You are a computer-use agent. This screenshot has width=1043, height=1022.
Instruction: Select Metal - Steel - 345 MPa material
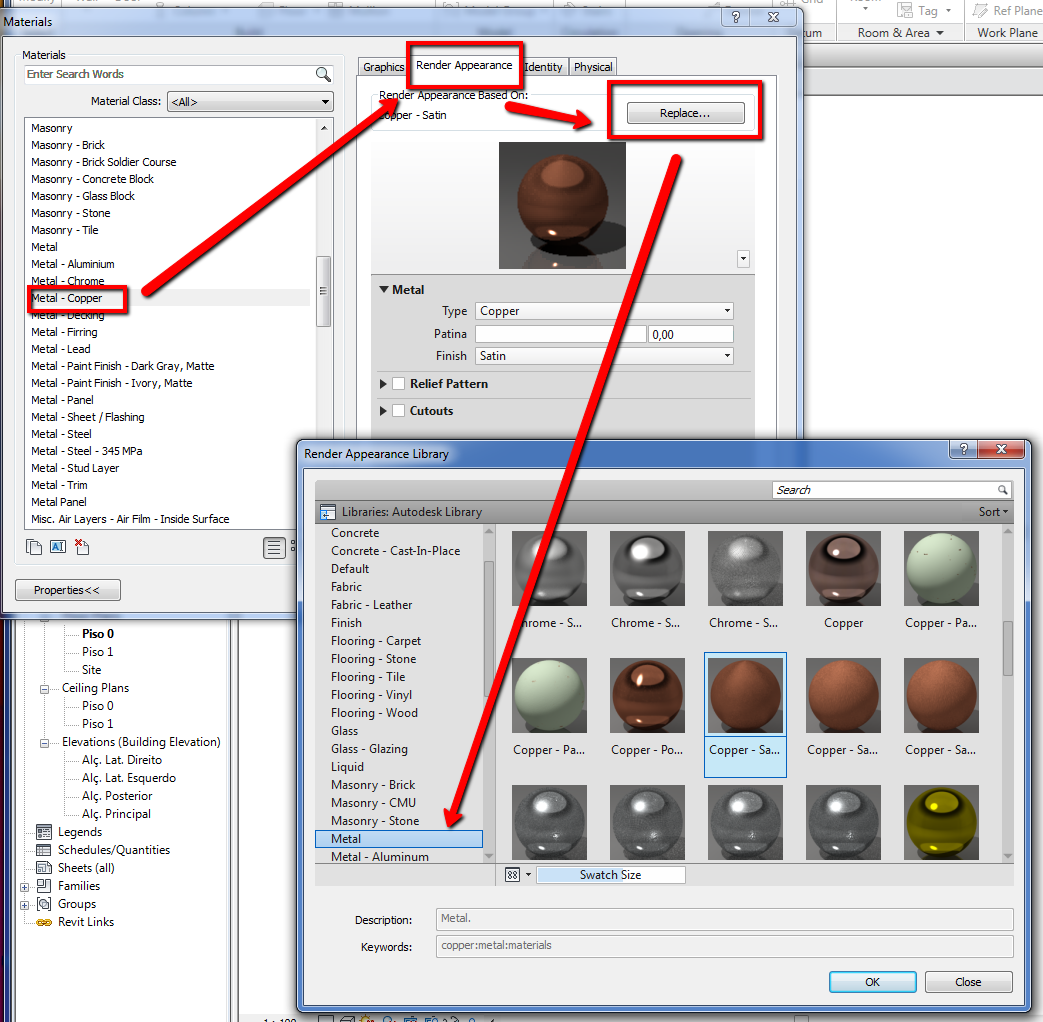[x=86, y=451]
